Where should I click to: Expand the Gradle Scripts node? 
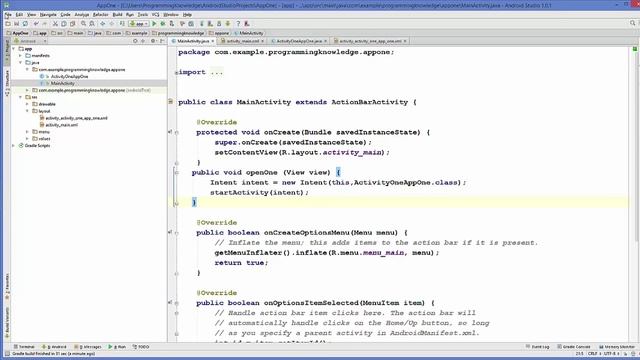tap(13, 146)
